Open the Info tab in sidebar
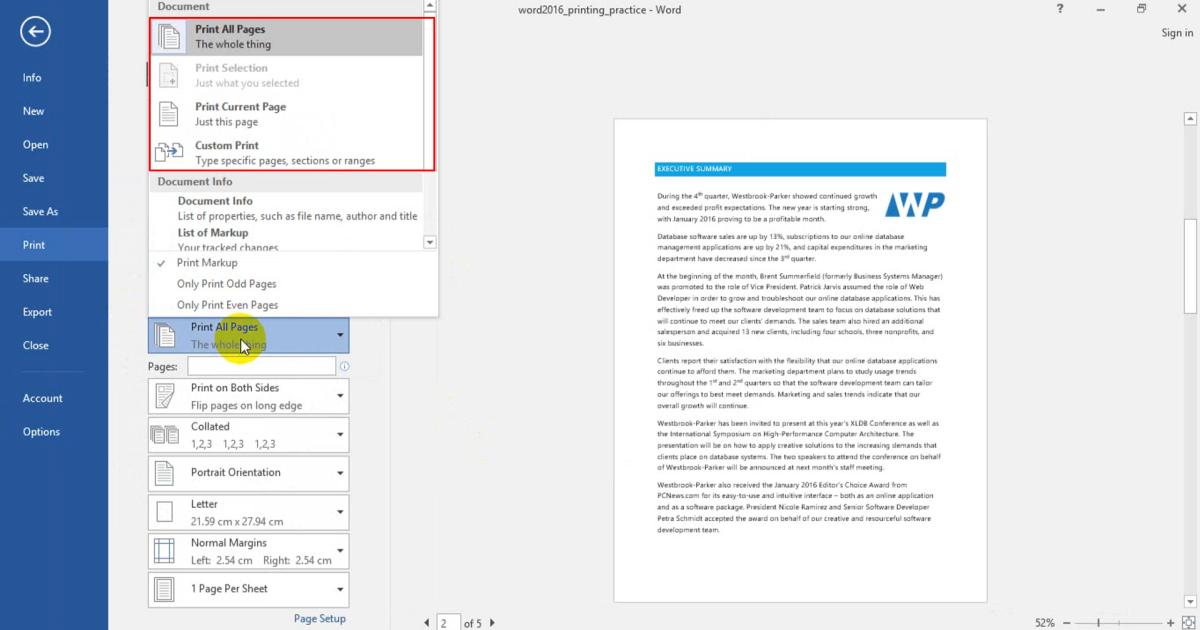The width and height of the screenshot is (1200, 630). pyautogui.click(x=54, y=77)
